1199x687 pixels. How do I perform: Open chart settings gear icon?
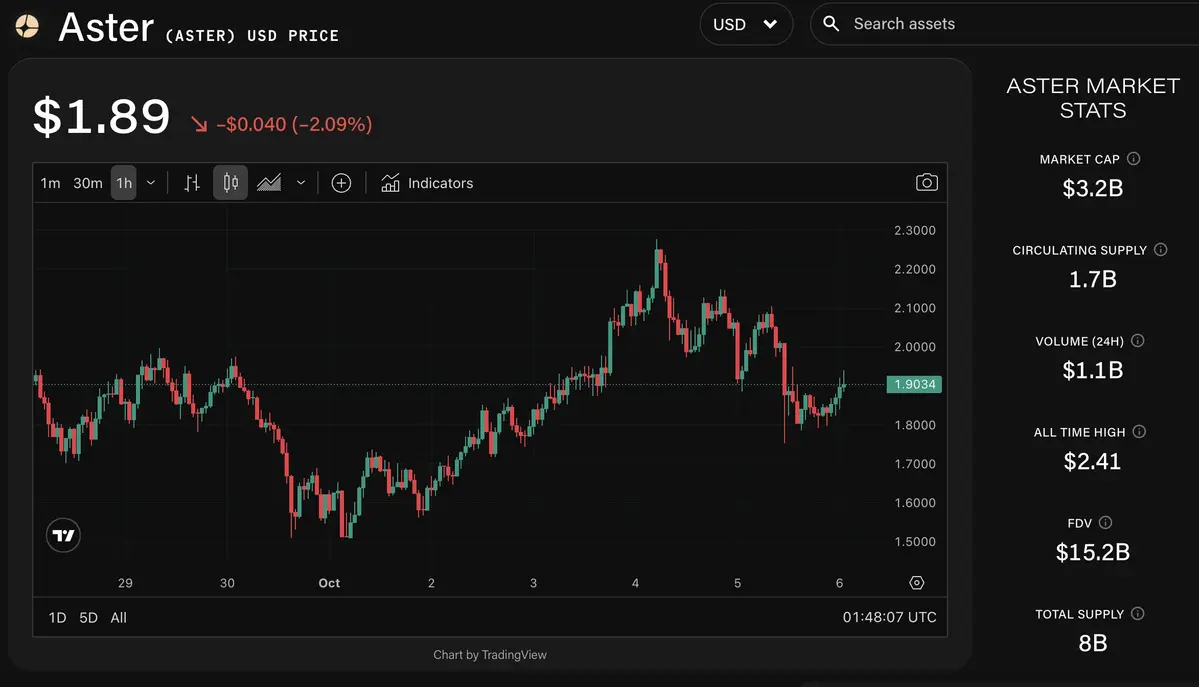(916, 583)
